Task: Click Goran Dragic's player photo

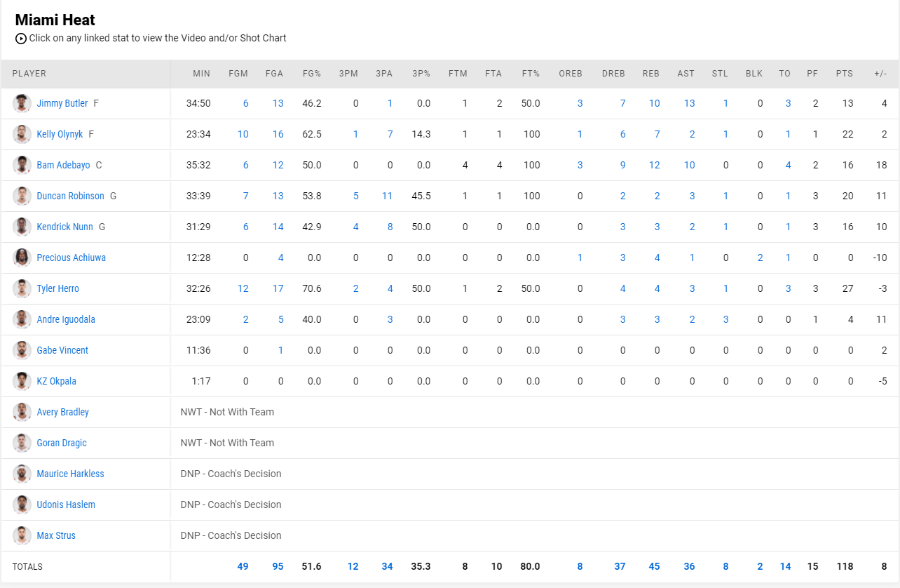Action: 22,443
